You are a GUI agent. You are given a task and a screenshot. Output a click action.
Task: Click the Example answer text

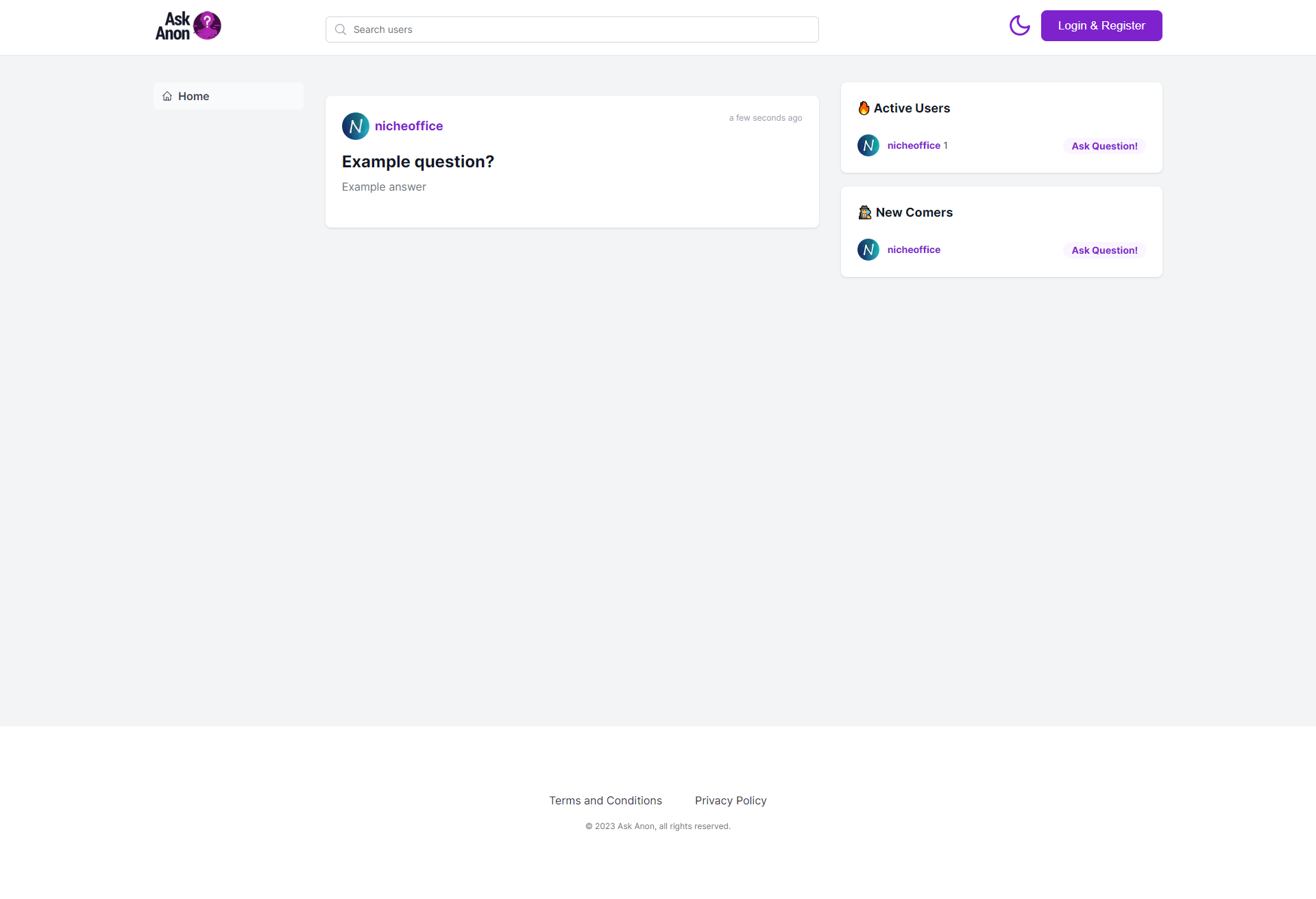coord(384,187)
